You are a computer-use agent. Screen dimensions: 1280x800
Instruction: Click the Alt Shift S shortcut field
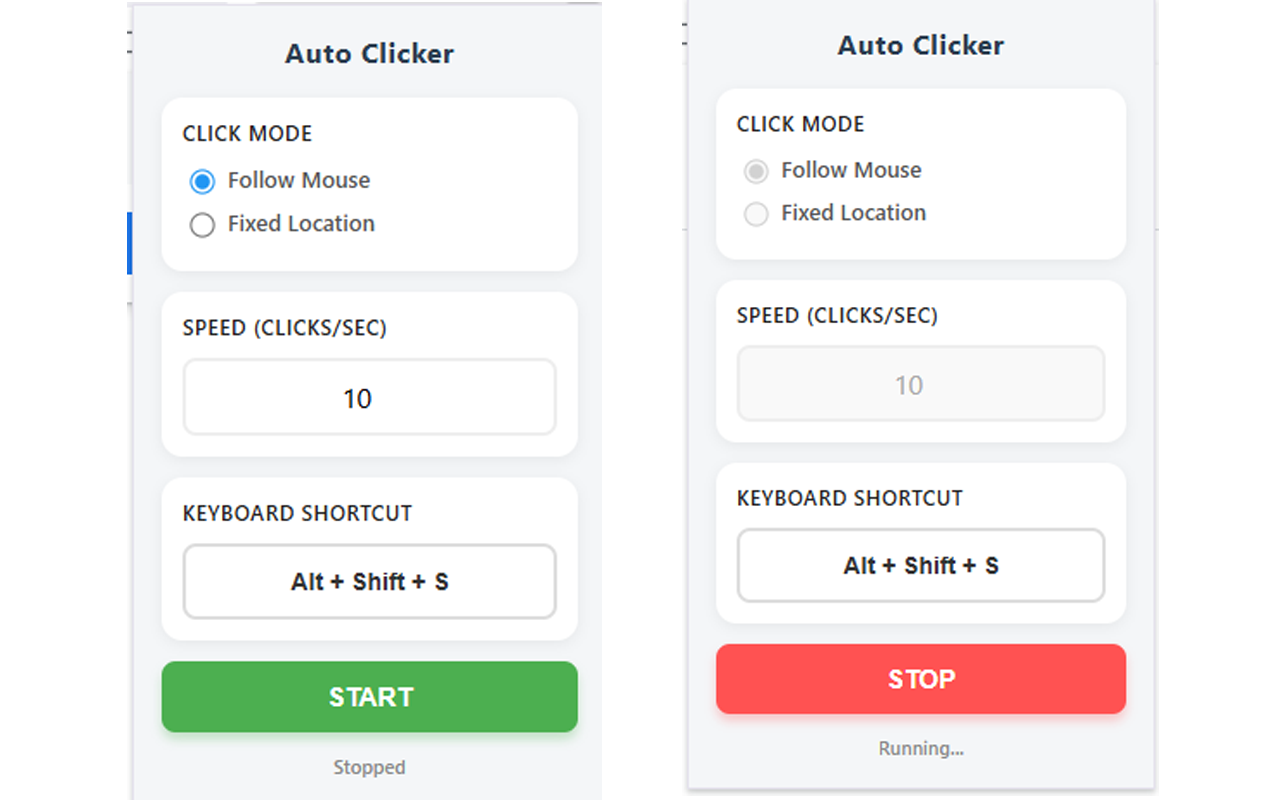coord(369,582)
